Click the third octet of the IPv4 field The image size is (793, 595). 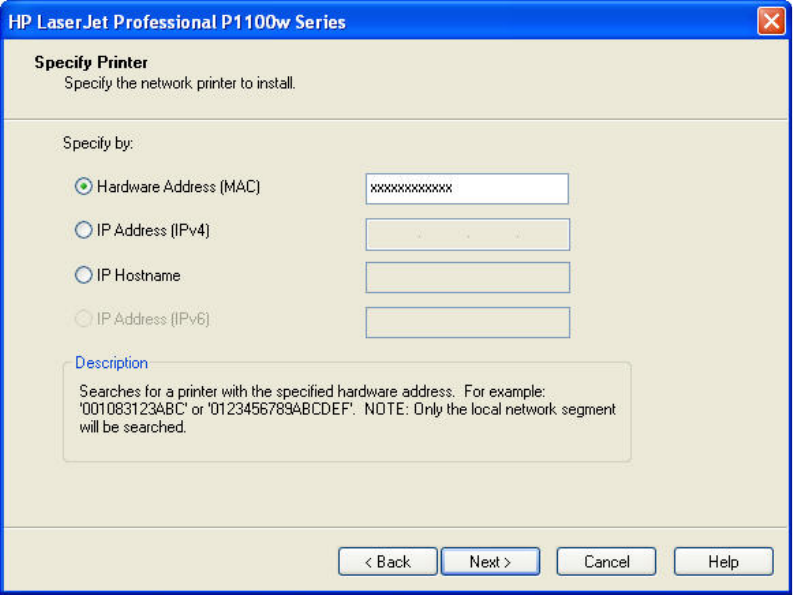492,234
